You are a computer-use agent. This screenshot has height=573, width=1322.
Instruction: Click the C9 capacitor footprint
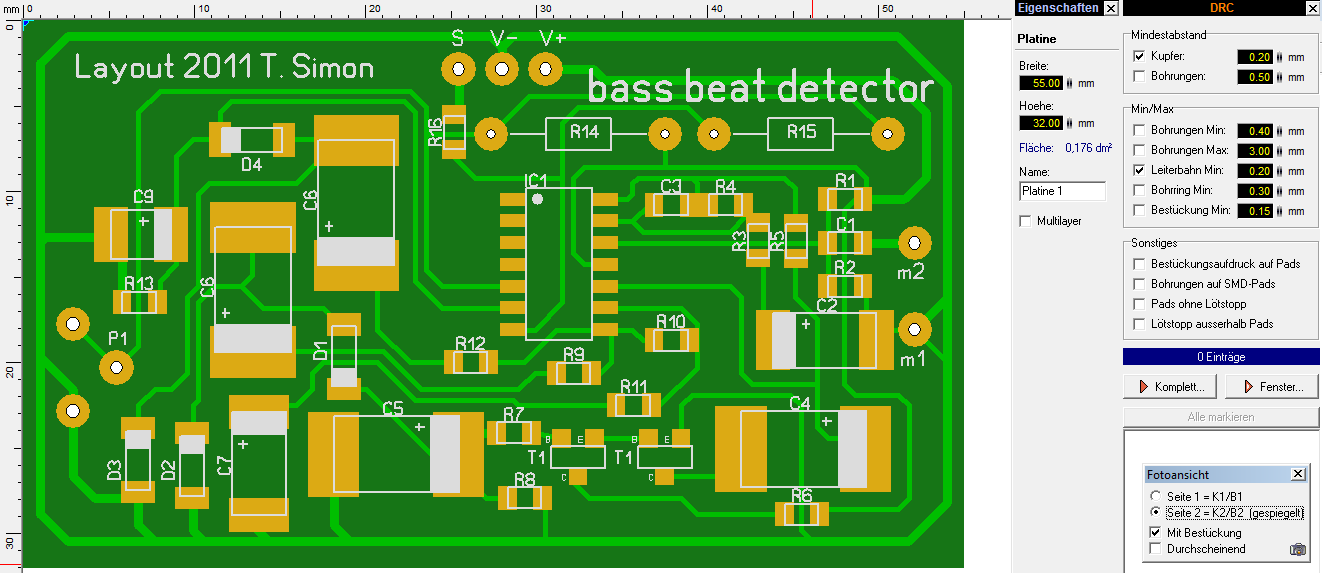tap(141, 234)
